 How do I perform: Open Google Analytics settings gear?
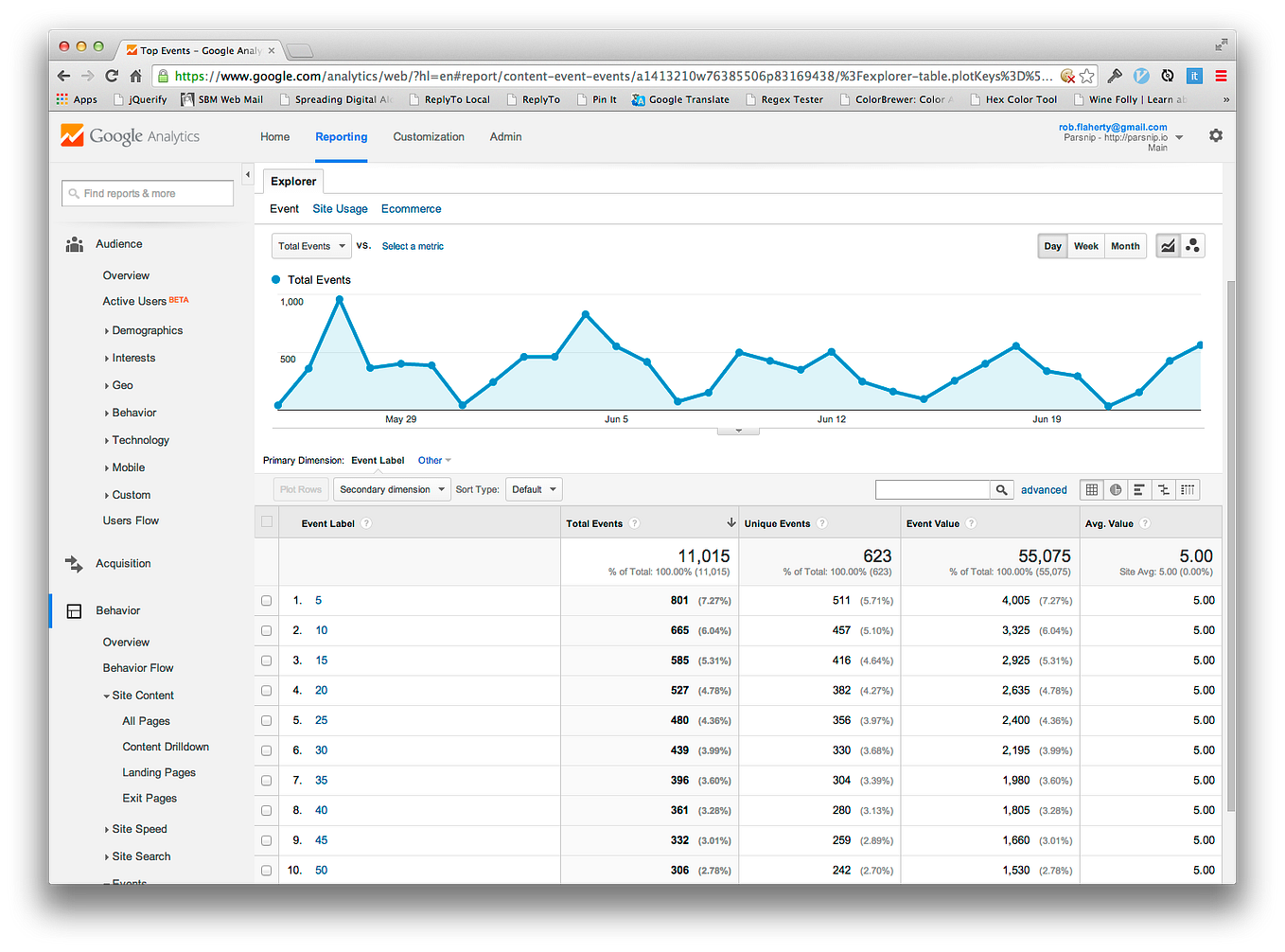pyautogui.click(x=1216, y=135)
